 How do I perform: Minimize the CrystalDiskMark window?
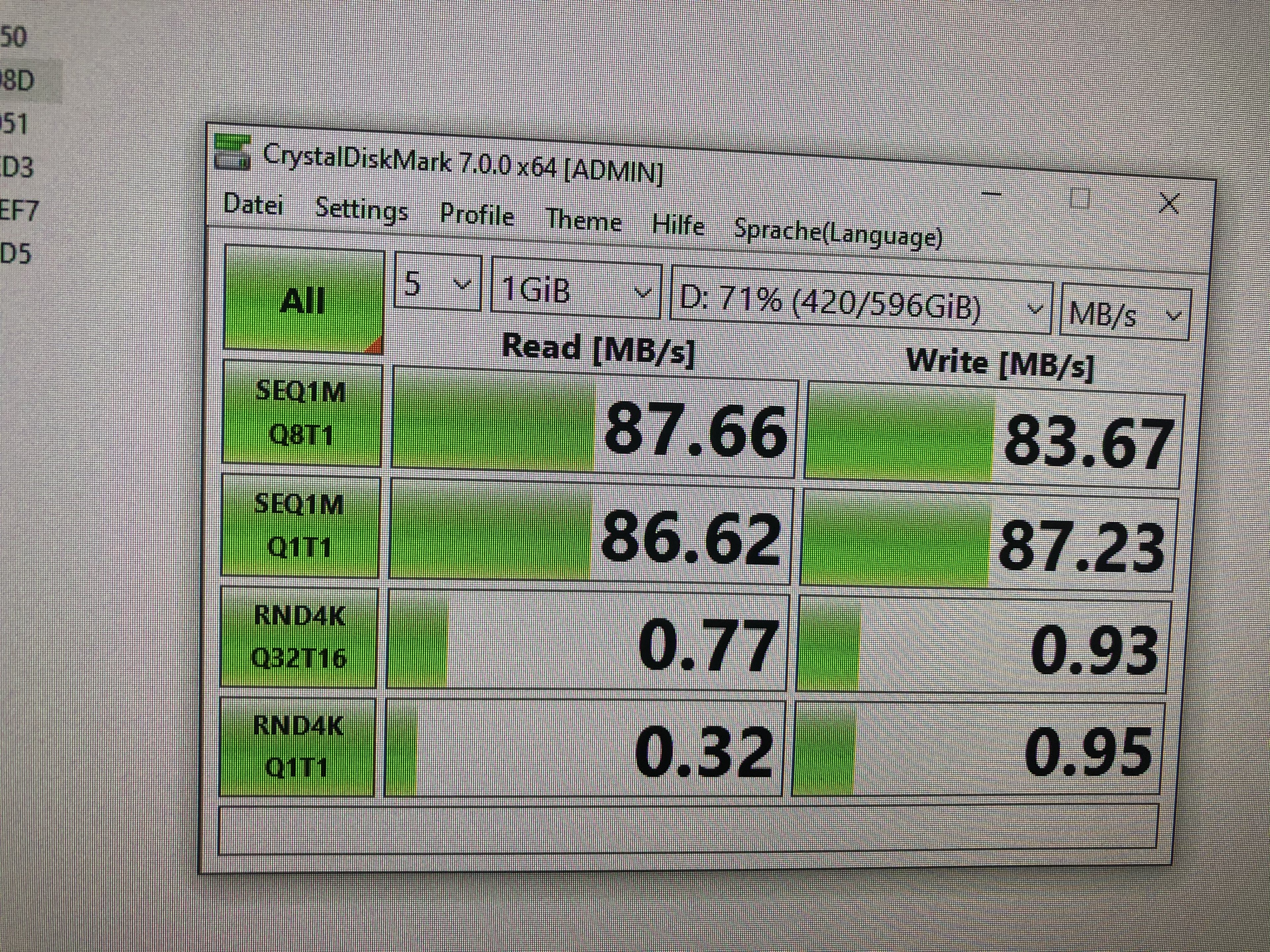pos(992,194)
